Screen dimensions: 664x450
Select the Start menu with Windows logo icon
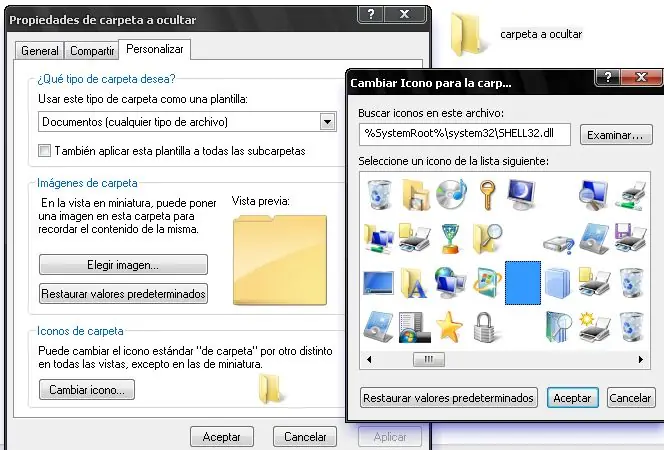(x=415, y=327)
